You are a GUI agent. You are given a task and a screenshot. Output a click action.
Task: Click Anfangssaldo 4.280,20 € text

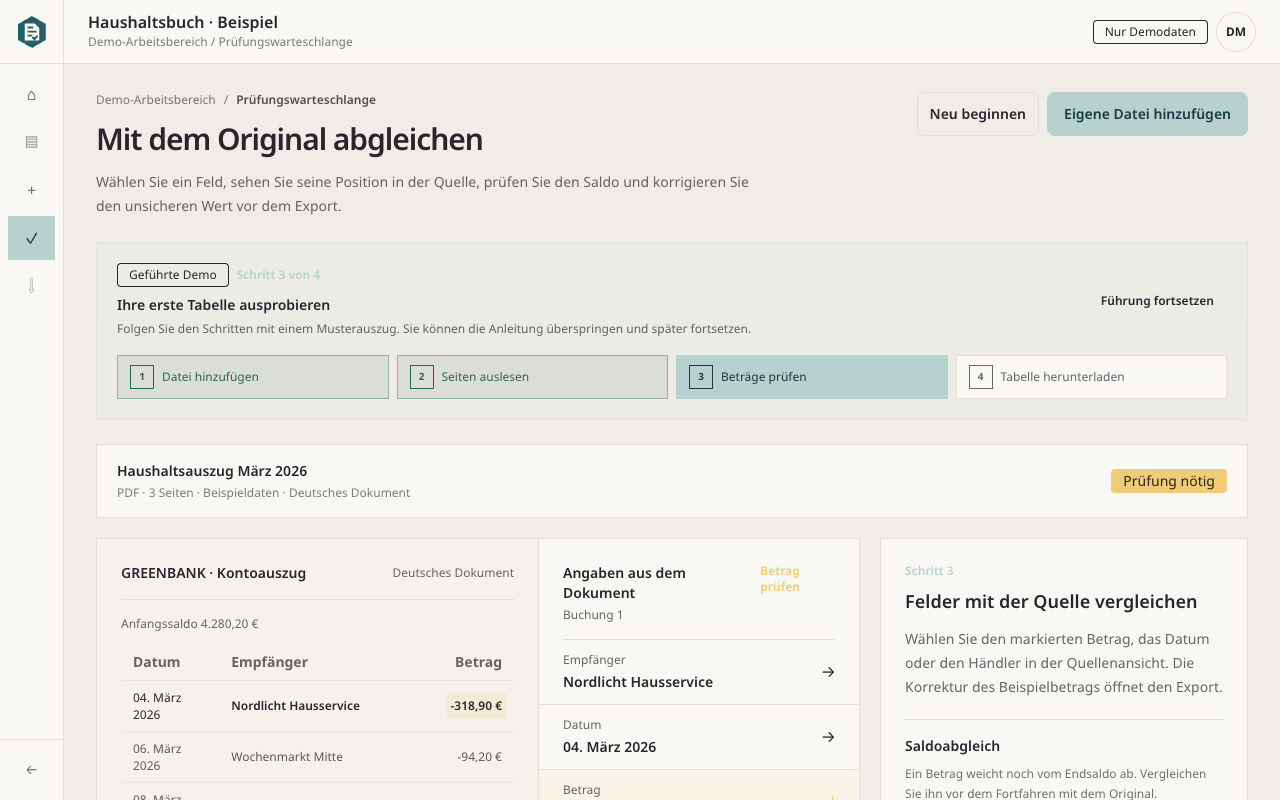[190, 624]
